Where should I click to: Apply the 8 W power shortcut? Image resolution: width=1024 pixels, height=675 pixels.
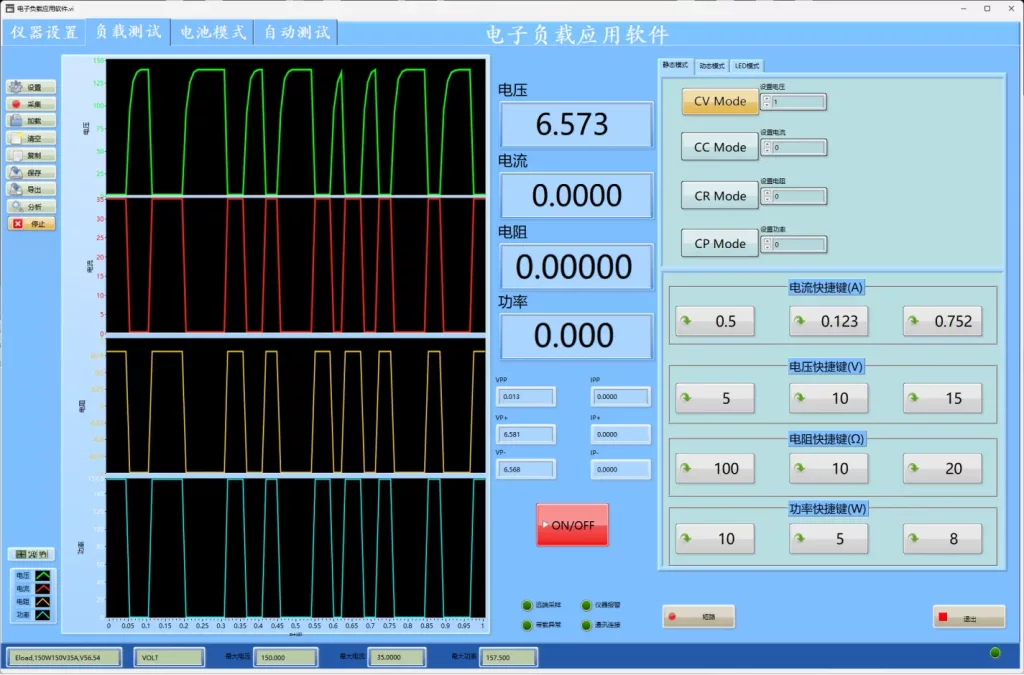942,539
